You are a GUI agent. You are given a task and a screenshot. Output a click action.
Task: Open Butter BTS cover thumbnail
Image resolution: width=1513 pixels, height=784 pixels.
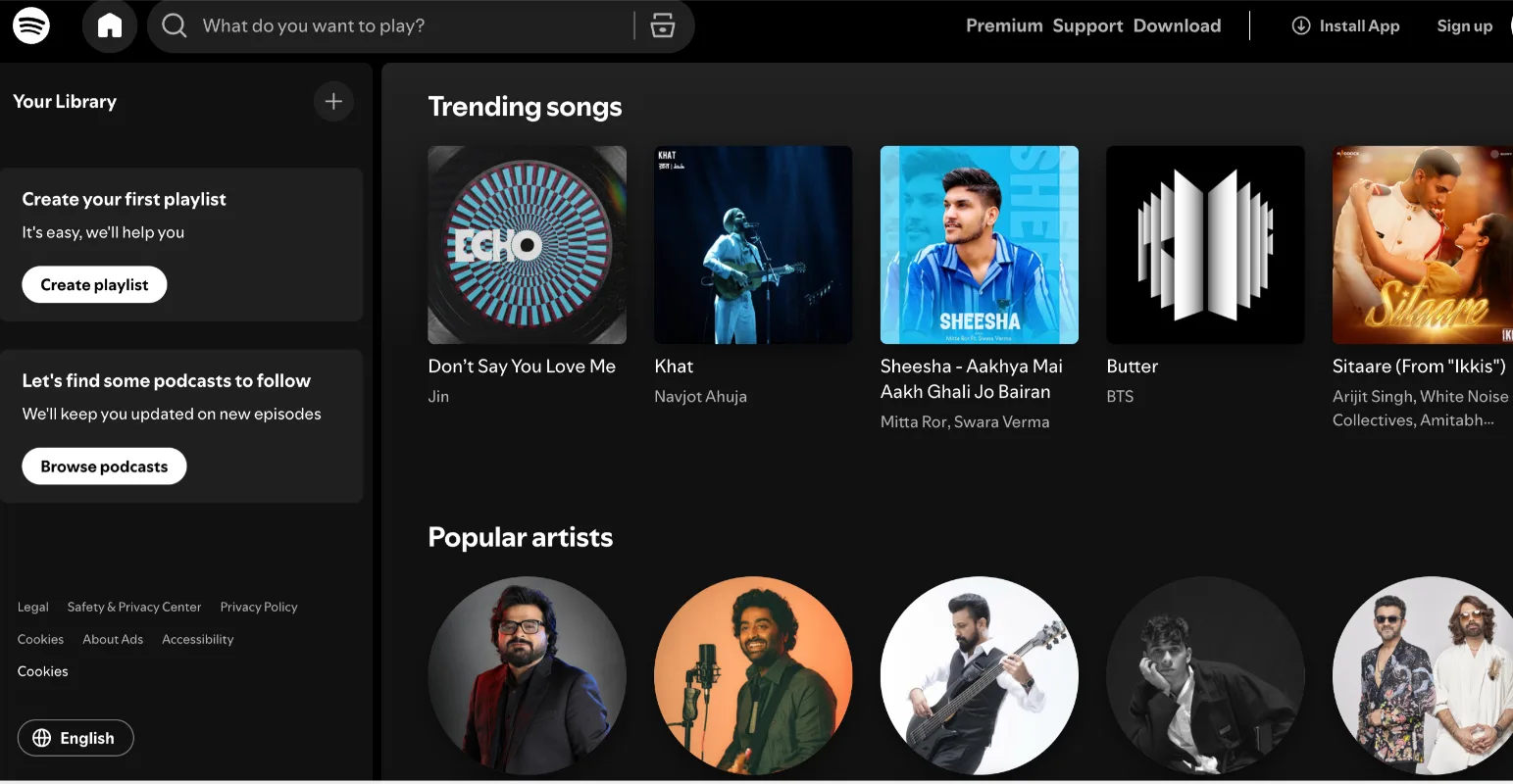[1205, 245]
